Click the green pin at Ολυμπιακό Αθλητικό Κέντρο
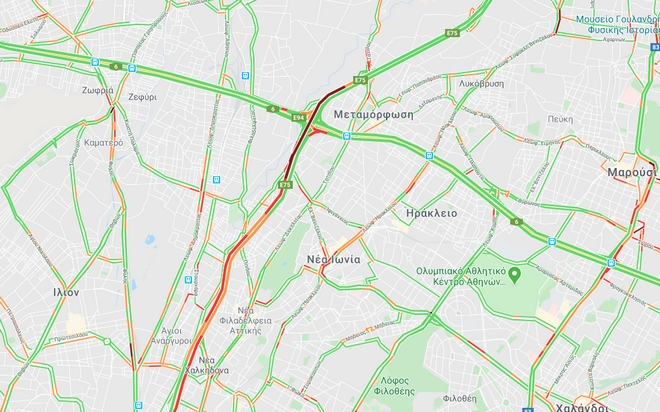 point(514,276)
